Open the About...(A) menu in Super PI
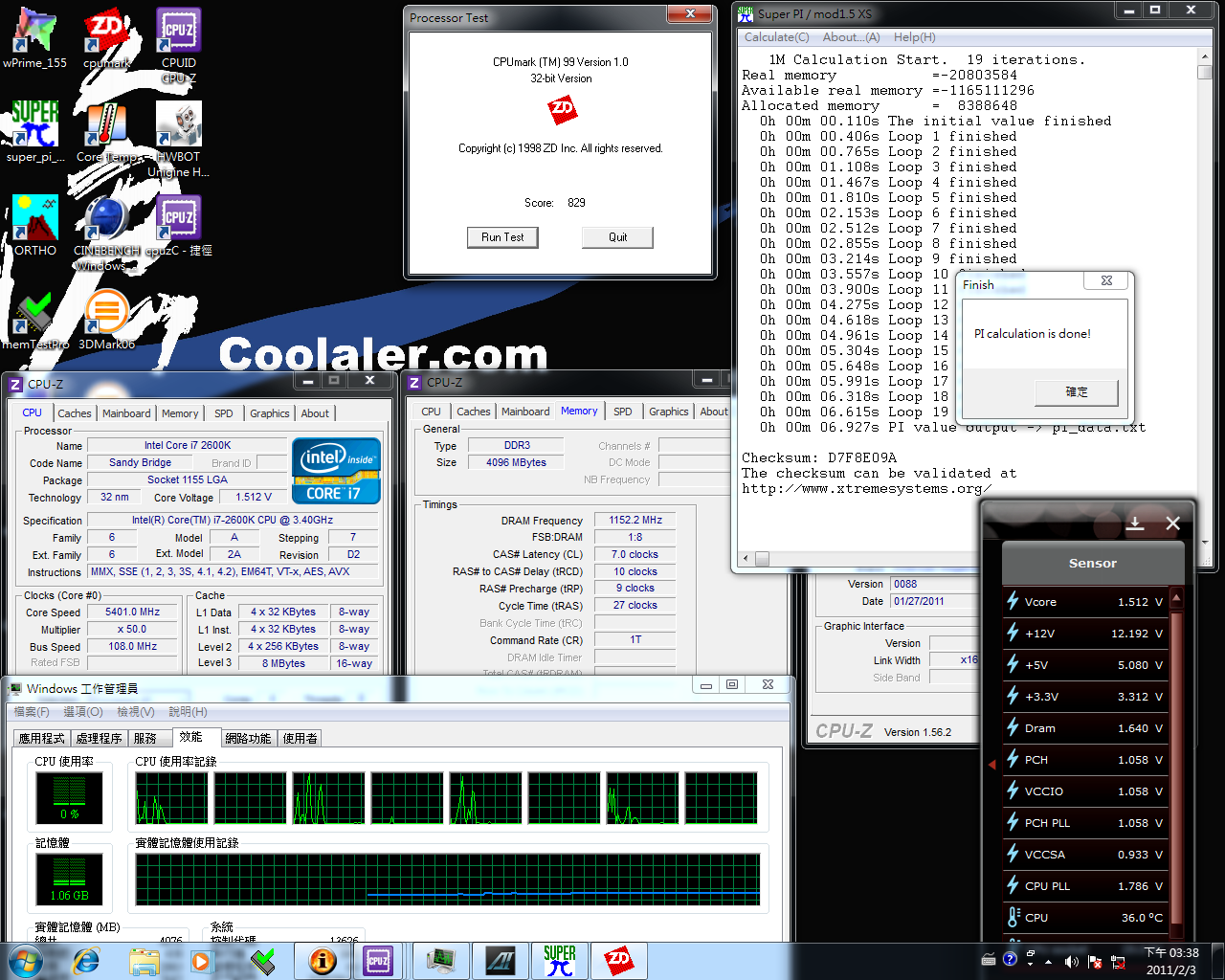 [x=851, y=37]
